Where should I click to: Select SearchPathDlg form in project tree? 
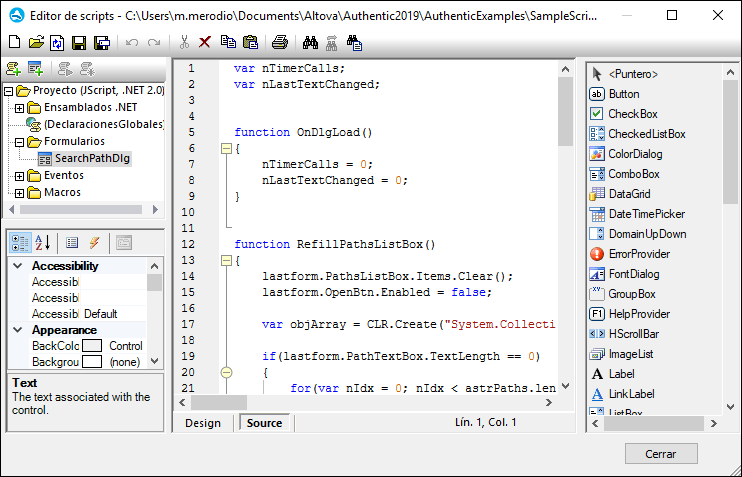coord(92,158)
